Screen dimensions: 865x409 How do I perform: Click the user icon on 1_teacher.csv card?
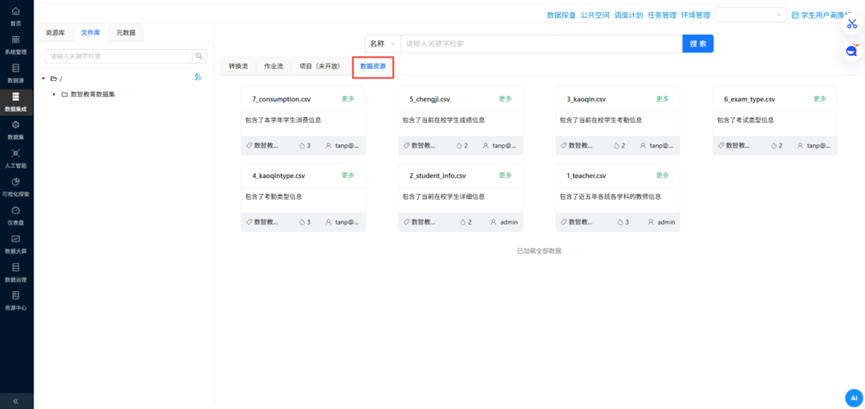pos(651,222)
